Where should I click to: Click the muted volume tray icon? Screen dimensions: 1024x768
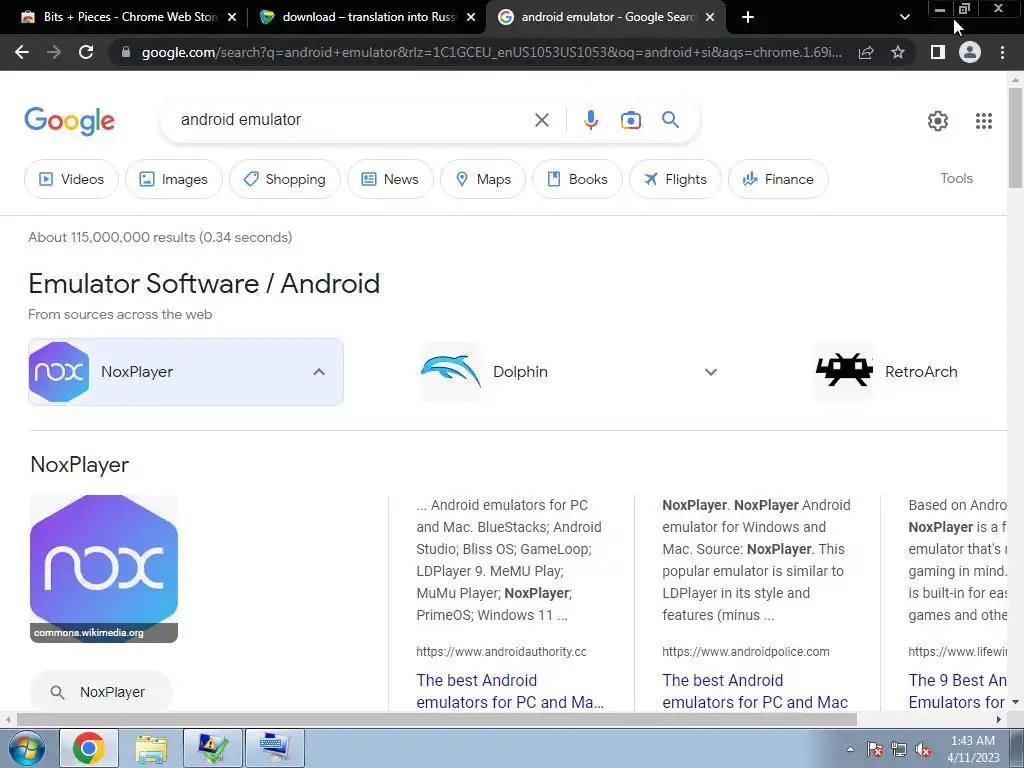[923, 749]
